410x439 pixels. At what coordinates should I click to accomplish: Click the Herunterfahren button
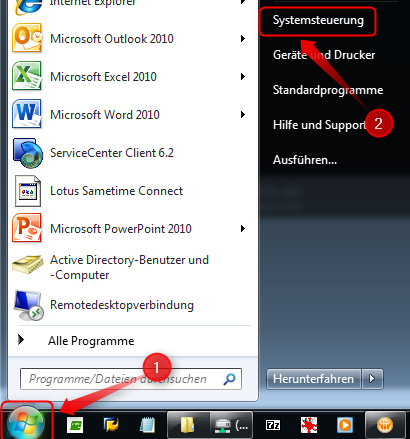point(313,379)
